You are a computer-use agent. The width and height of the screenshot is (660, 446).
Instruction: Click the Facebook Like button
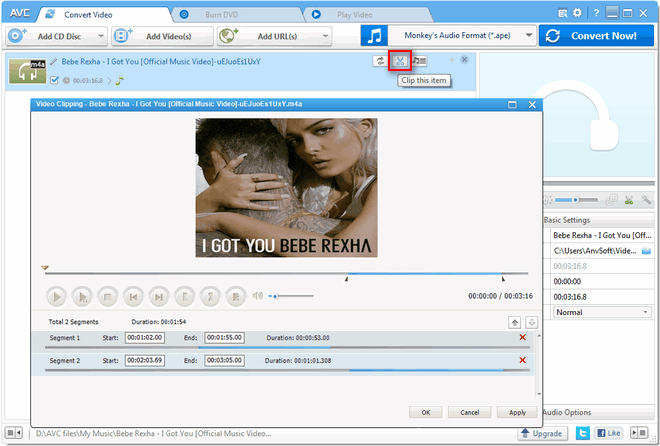[x=609, y=433]
